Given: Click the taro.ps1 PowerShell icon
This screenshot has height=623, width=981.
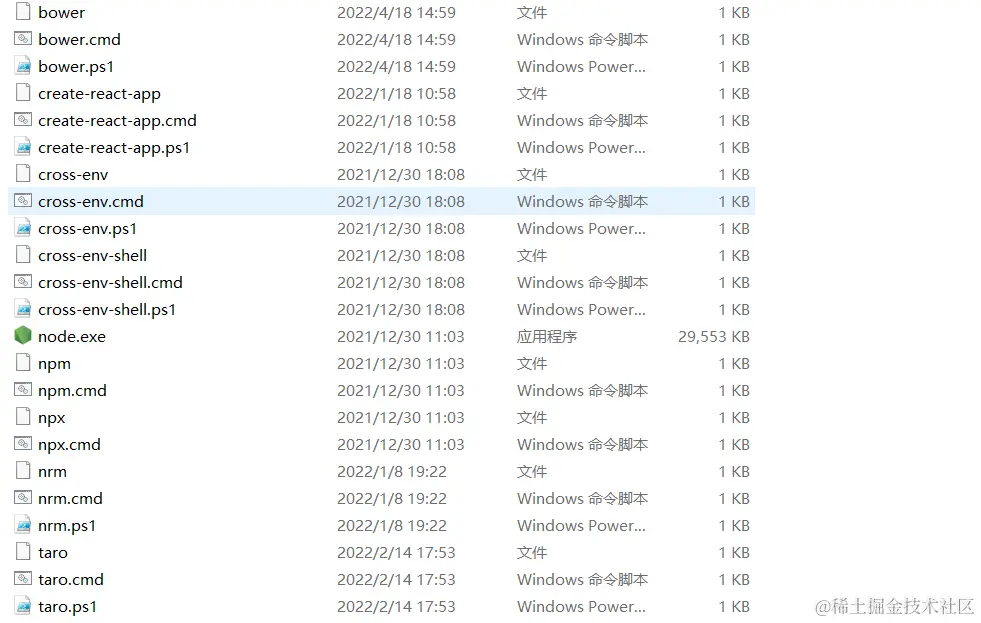Looking at the screenshot, I should [23, 606].
